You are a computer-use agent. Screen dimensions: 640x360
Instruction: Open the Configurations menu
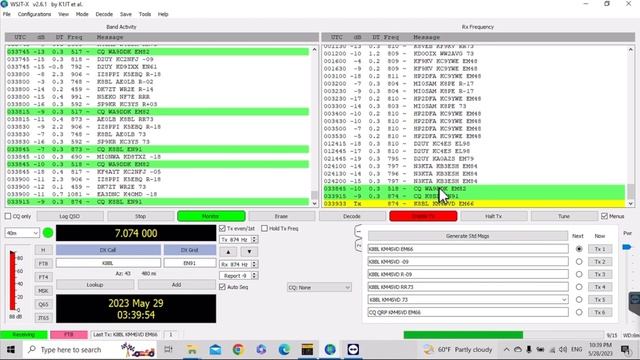click(34, 14)
